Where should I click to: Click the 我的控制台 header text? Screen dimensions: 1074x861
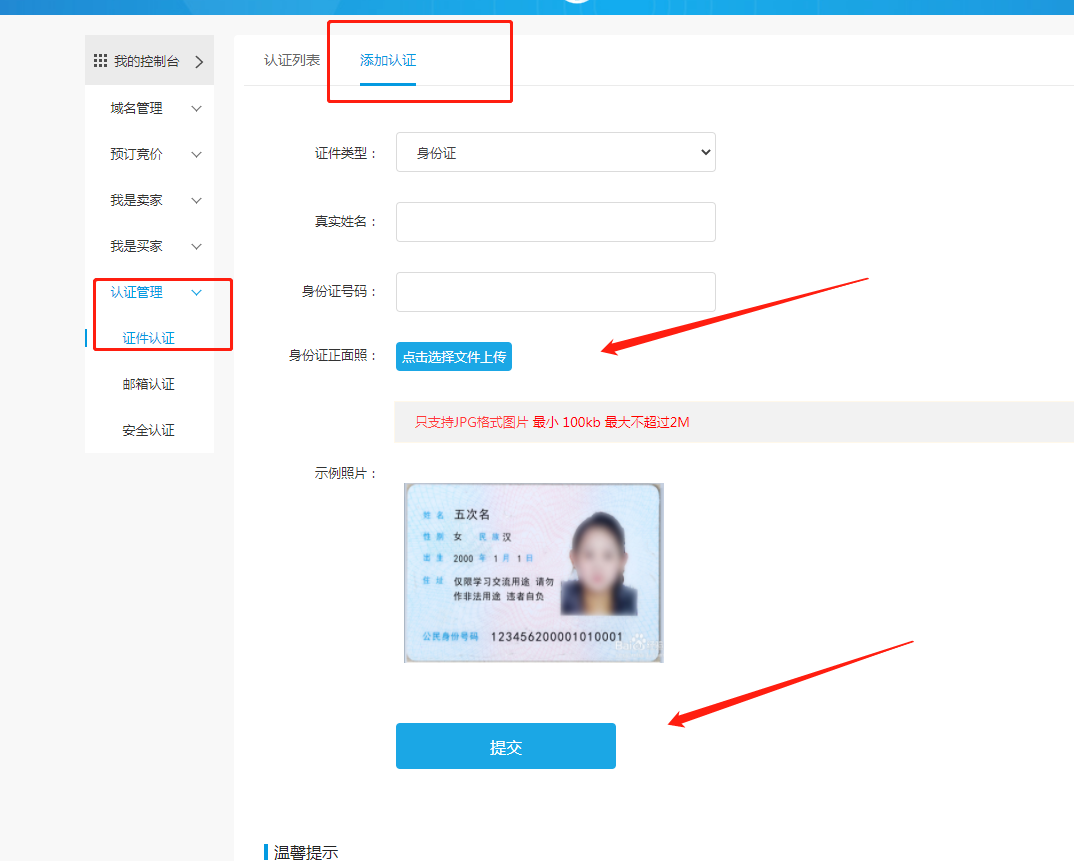point(146,61)
